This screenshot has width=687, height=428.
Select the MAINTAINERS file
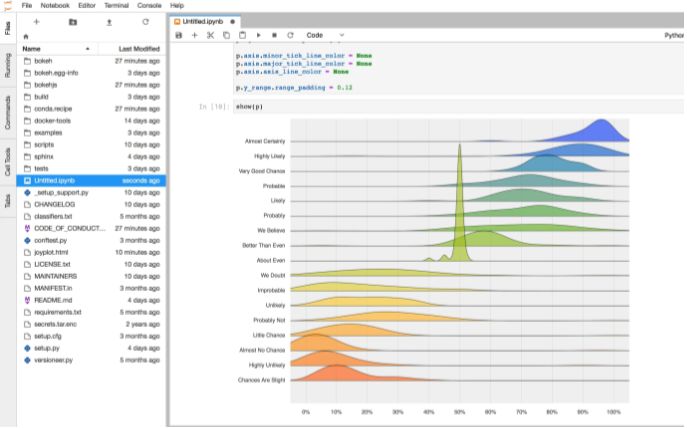[91, 276]
